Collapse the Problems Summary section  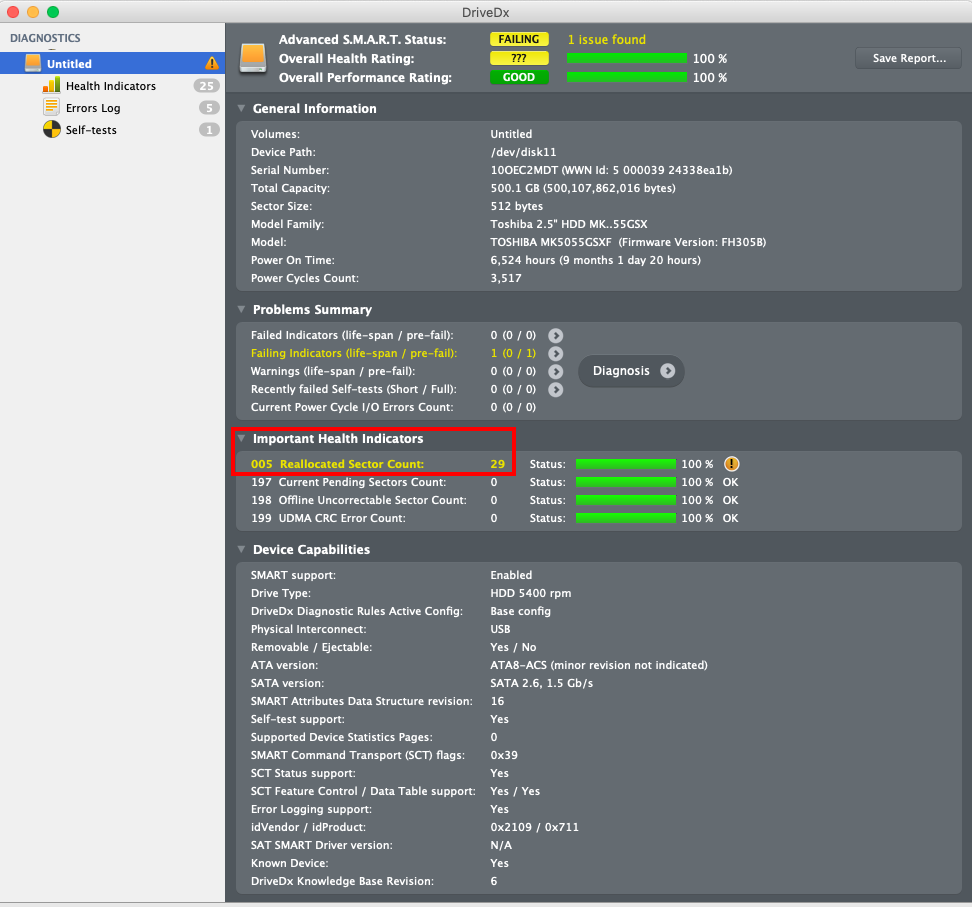(241, 310)
